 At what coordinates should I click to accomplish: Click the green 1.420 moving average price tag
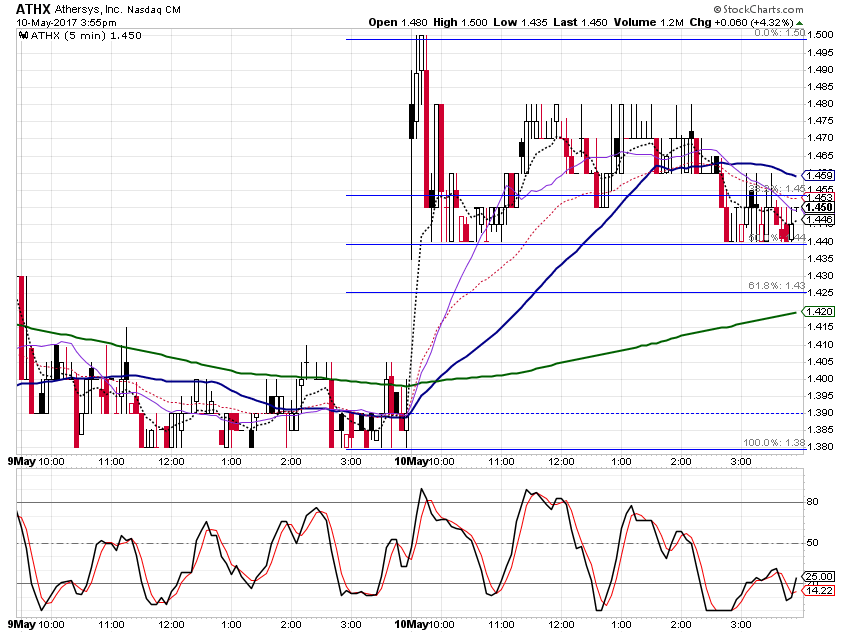tap(819, 312)
